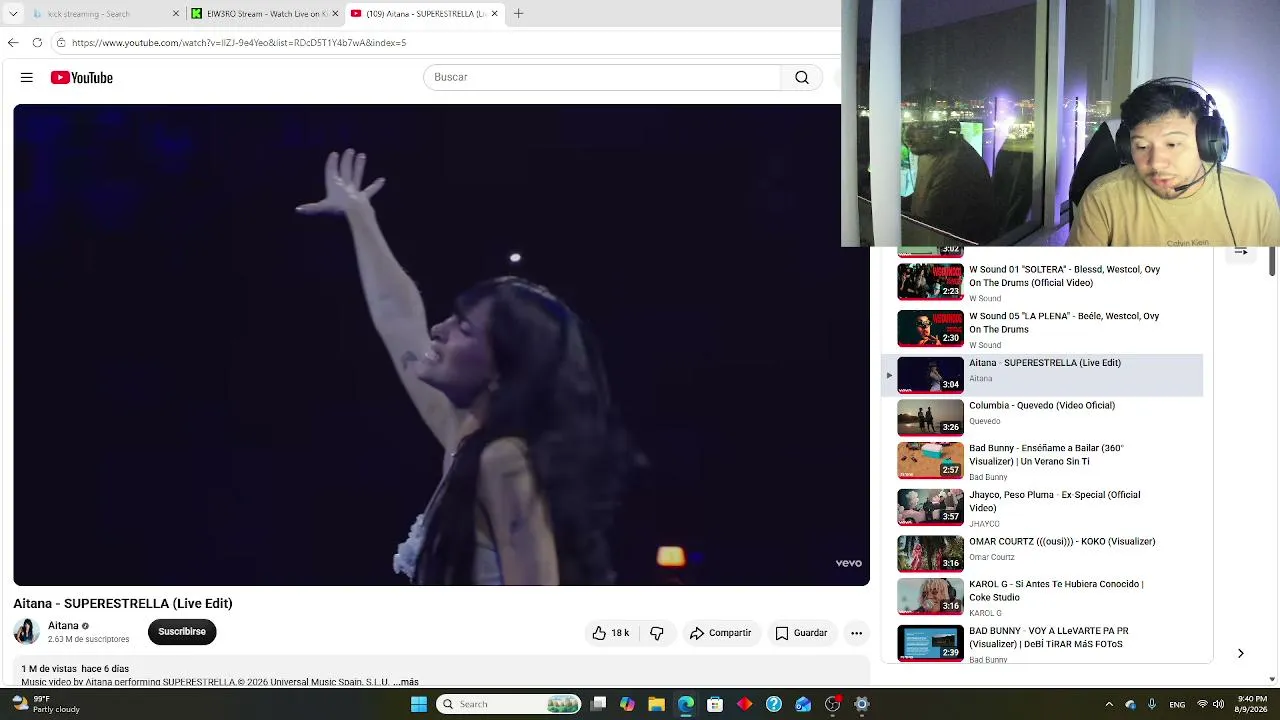Click the right chevron below the playlist
The image size is (1280, 720).
point(1240,653)
